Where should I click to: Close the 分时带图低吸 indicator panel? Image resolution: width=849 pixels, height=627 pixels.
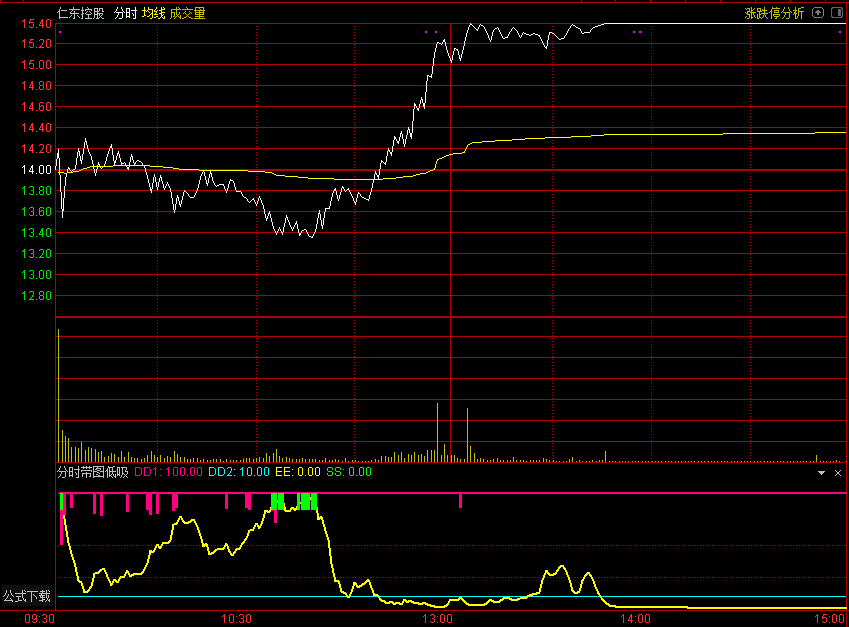[838, 473]
